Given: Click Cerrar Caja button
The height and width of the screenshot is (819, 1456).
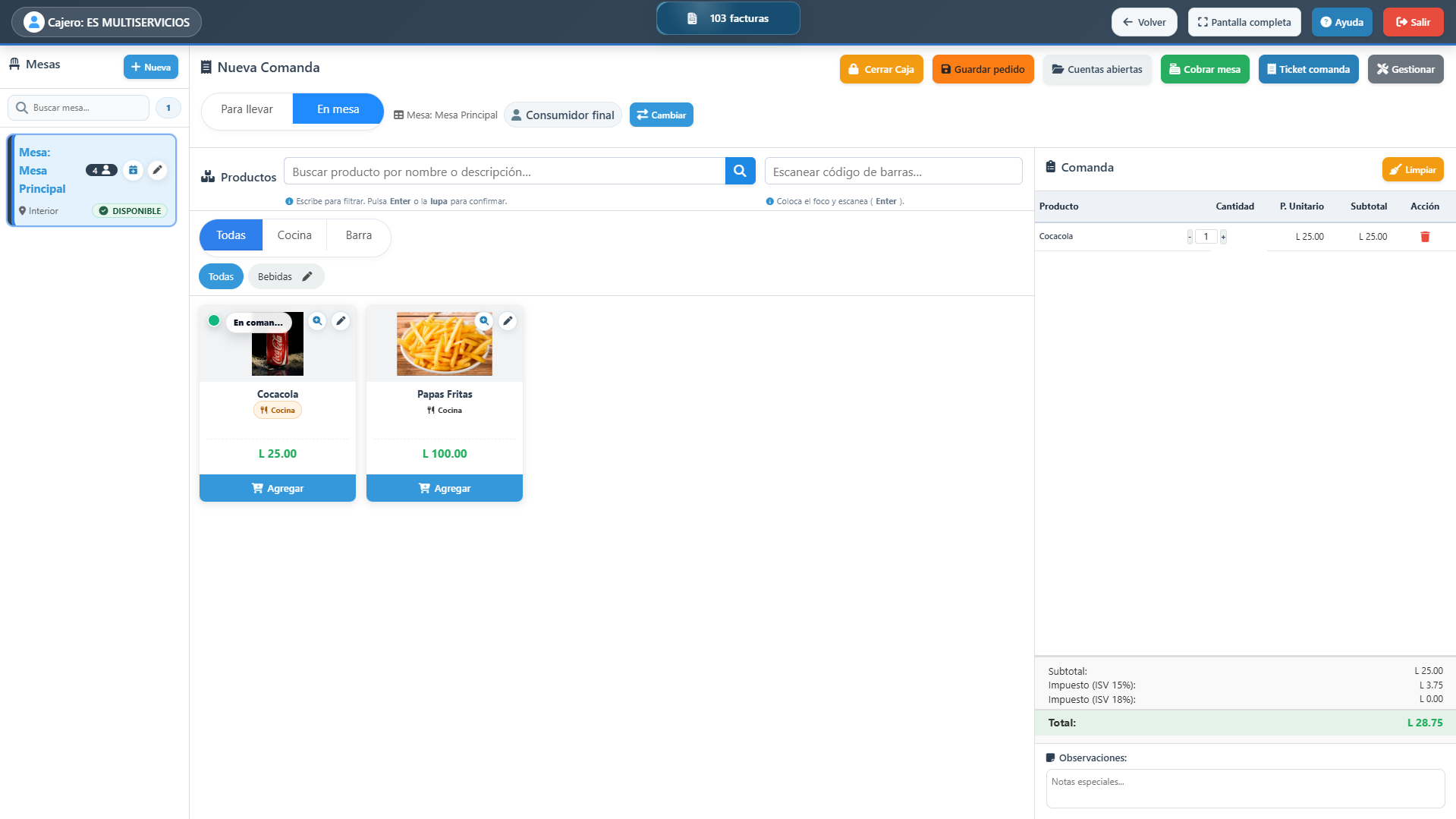Looking at the screenshot, I should (882, 69).
